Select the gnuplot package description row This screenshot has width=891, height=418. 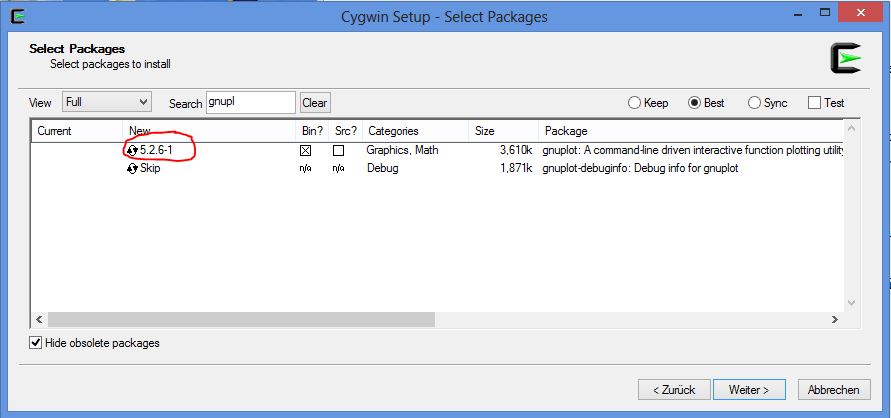pyautogui.click(x=693, y=151)
